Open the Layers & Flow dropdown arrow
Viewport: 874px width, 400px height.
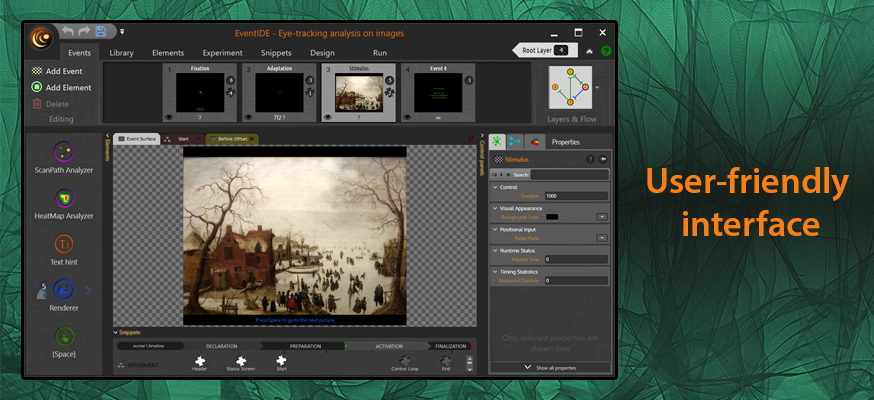point(598,87)
